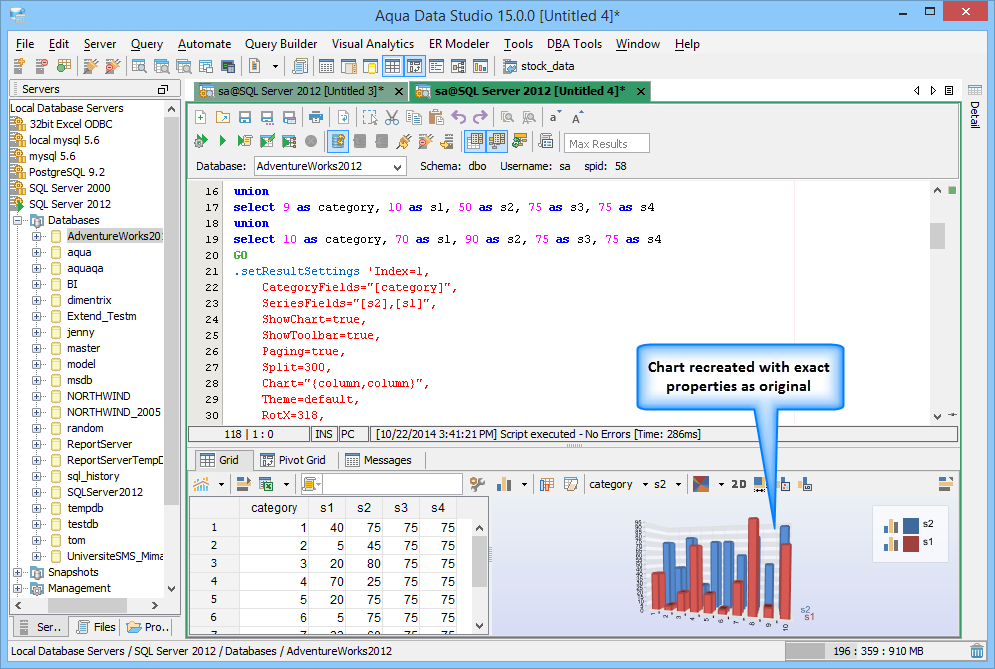
Task: Save the script with the disk icon
Action: [x=245, y=117]
